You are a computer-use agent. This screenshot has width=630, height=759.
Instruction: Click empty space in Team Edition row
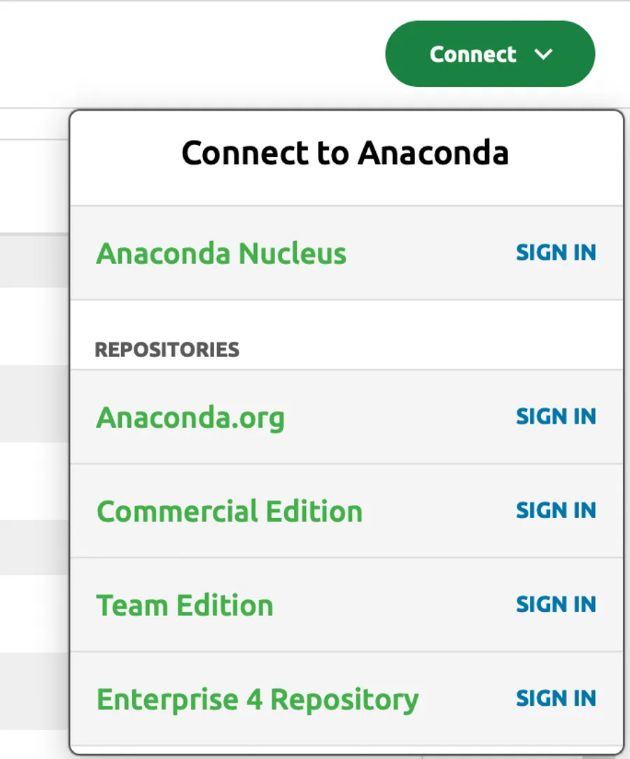395,606
